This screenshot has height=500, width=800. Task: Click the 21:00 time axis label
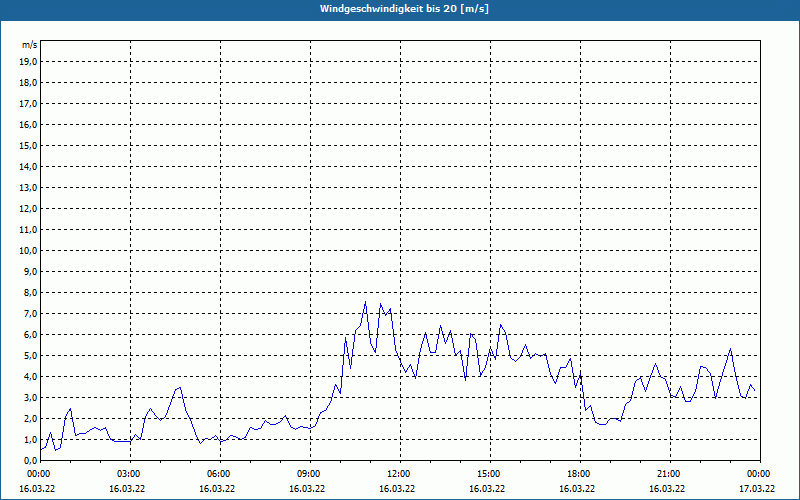669,474
